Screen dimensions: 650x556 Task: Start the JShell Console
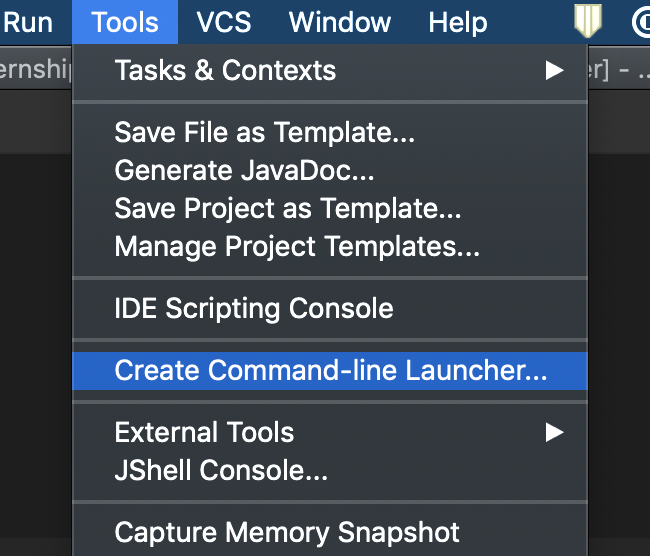[x=221, y=469]
